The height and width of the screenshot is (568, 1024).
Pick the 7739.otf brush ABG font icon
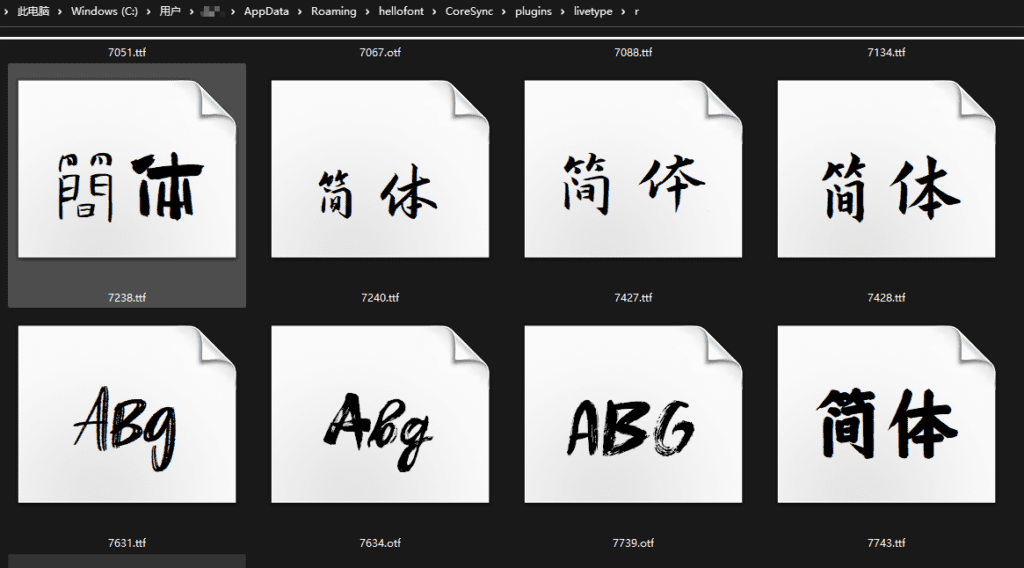coord(633,415)
